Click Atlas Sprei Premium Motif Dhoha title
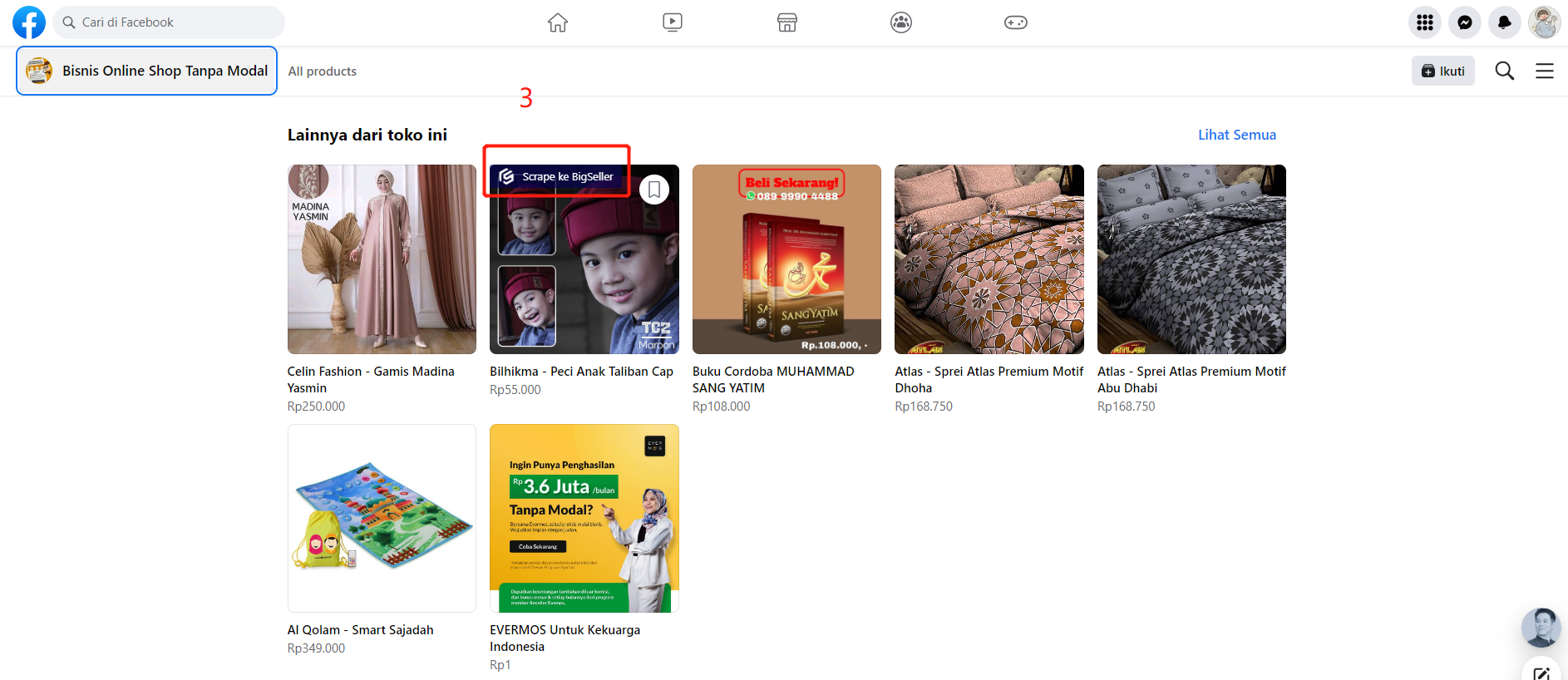Screen dimensions: 1568x680 pos(989,380)
